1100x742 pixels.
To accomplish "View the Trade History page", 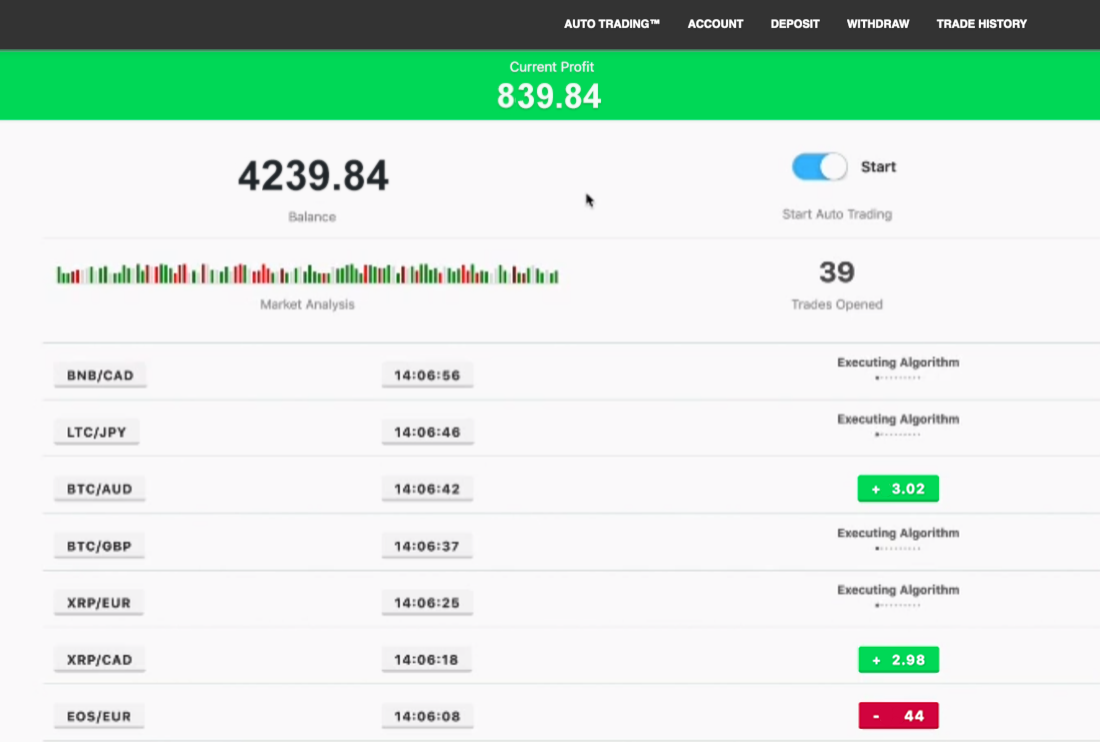I will tap(981, 24).
